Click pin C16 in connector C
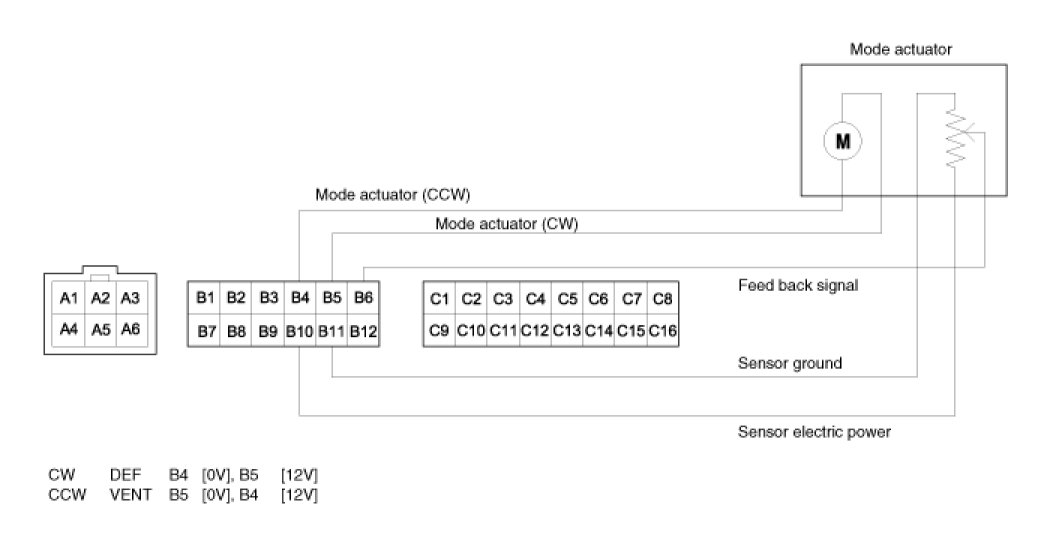The height and width of the screenshot is (535, 1050). [x=663, y=329]
